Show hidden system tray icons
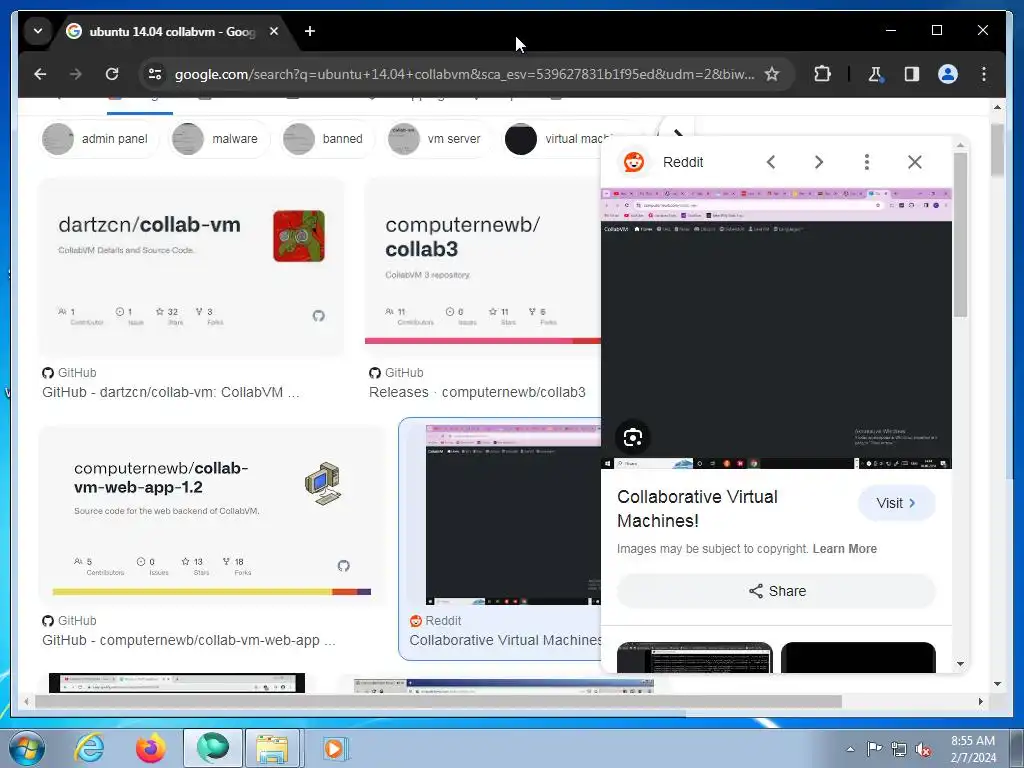Screen dimensions: 1024x768 pos(850,749)
